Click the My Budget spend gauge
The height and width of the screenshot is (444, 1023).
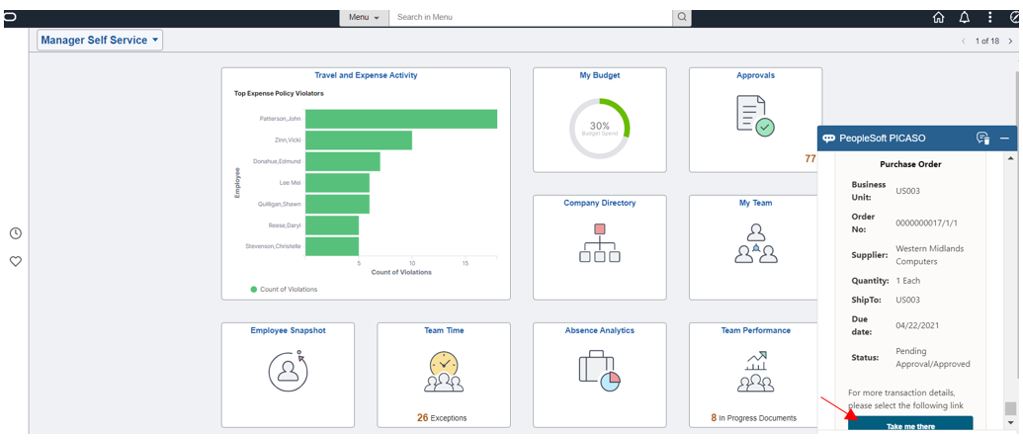[x=600, y=128]
